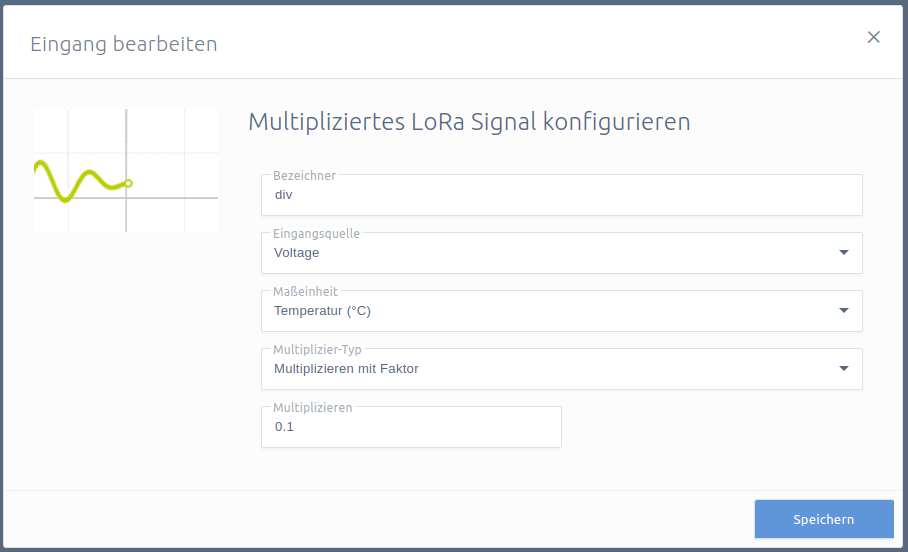Close the Eingang bearbeiten dialog
The height and width of the screenshot is (552, 908).
pos(873,37)
